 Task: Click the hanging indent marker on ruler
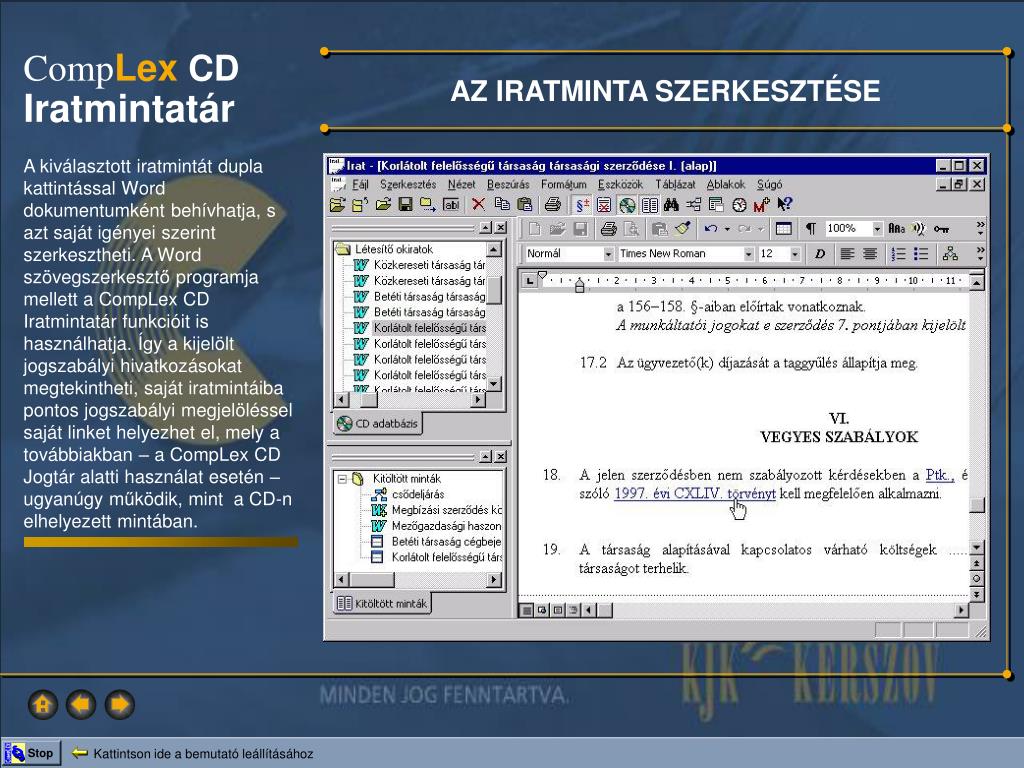click(579, 285)
